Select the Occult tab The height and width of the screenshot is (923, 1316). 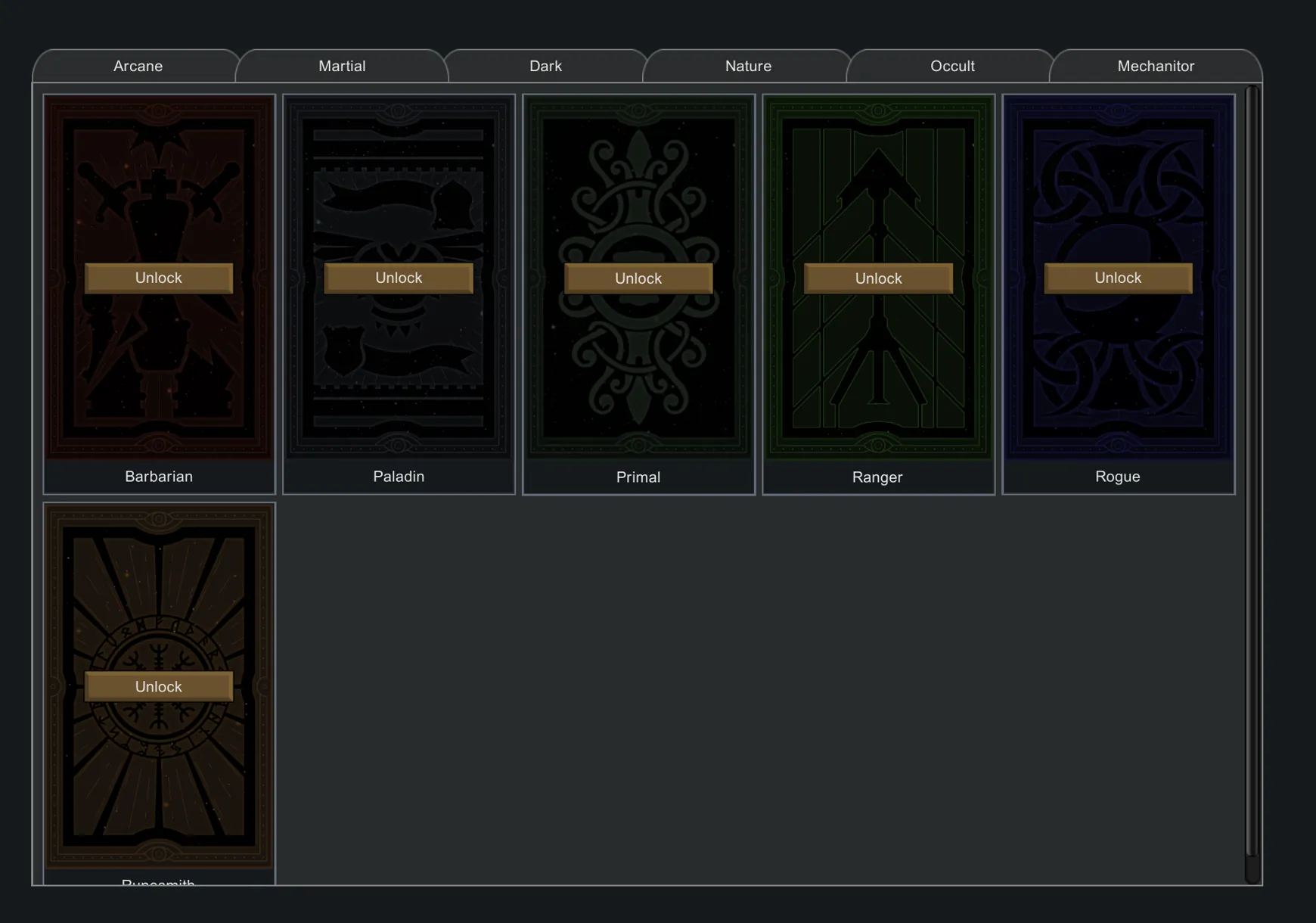952,67
